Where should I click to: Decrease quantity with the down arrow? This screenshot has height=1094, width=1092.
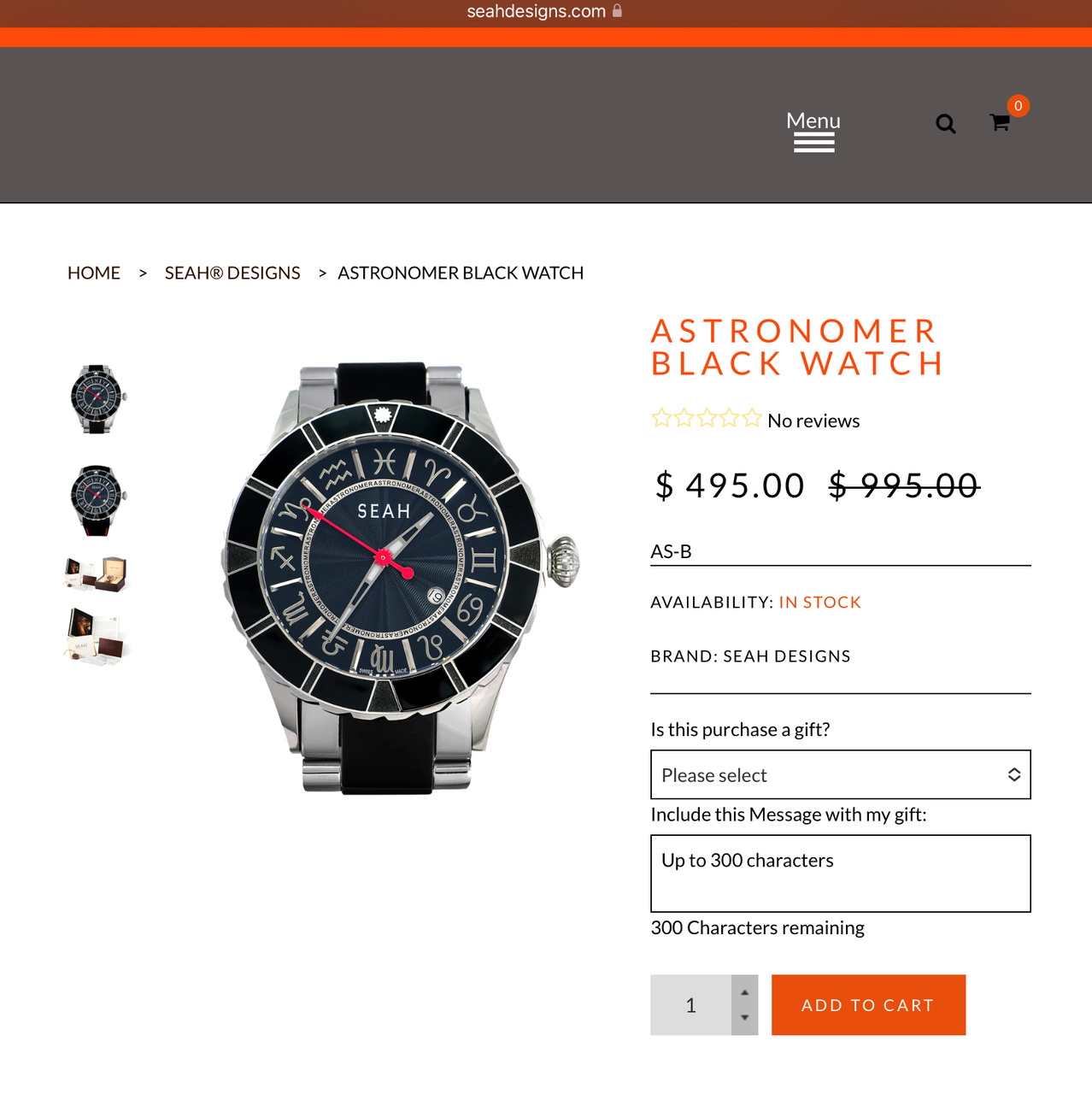coord(745,1019)
